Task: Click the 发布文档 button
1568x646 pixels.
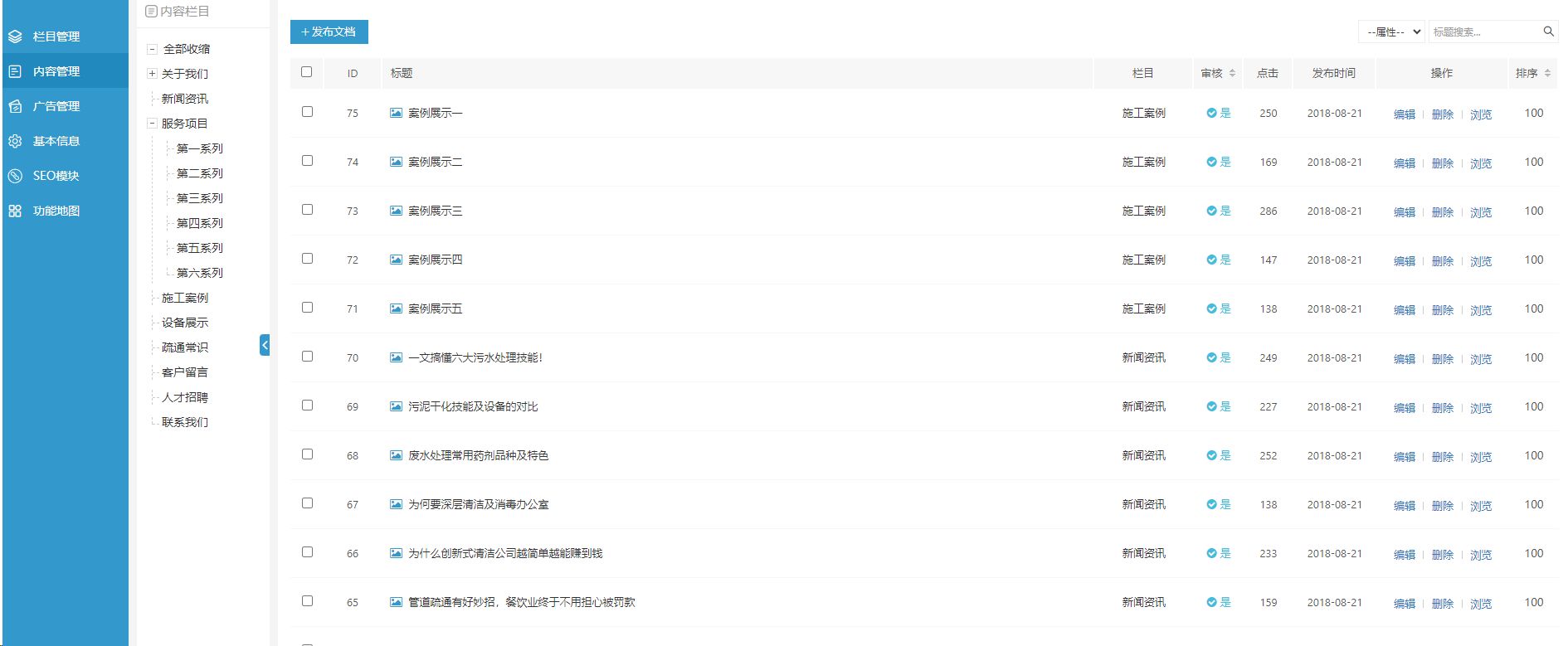Action: [329, 32]
